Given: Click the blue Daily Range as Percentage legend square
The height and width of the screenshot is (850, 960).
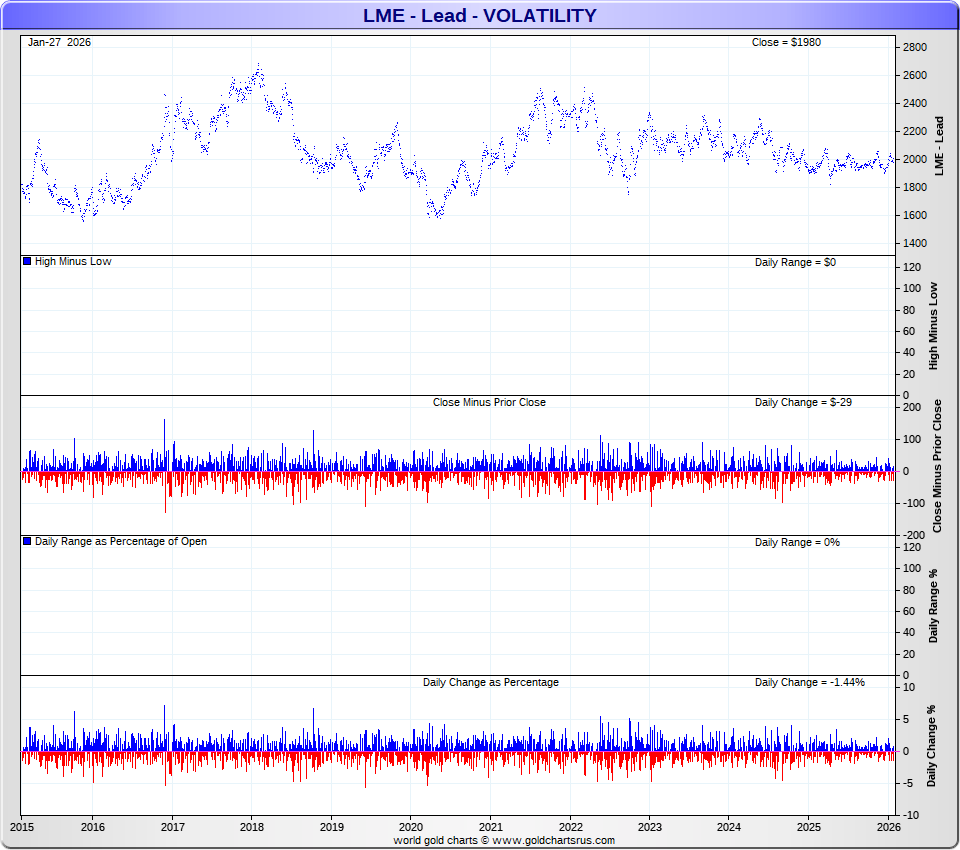Looking at the screenshot, I should tap(27, 541).
